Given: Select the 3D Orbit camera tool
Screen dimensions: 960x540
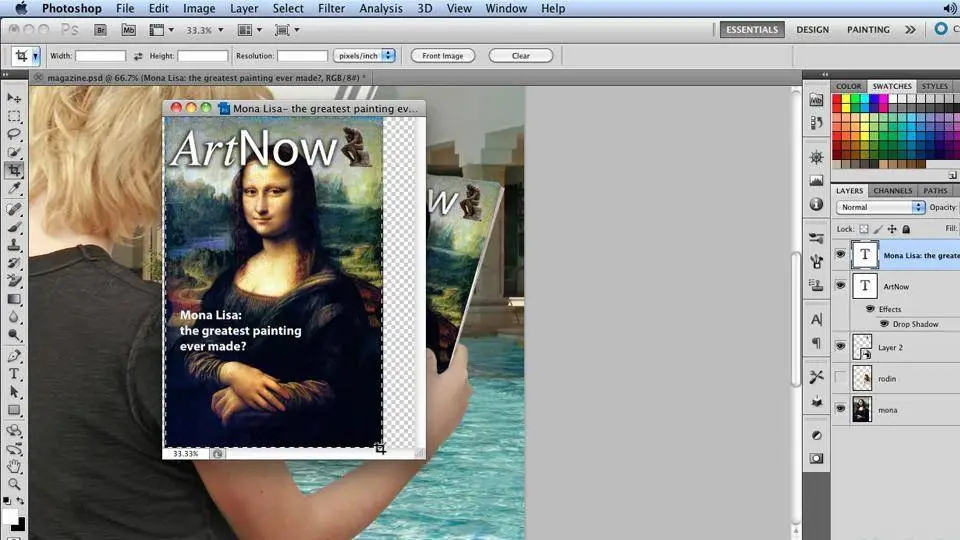Looking at the screenshot, I should point(13,449).
